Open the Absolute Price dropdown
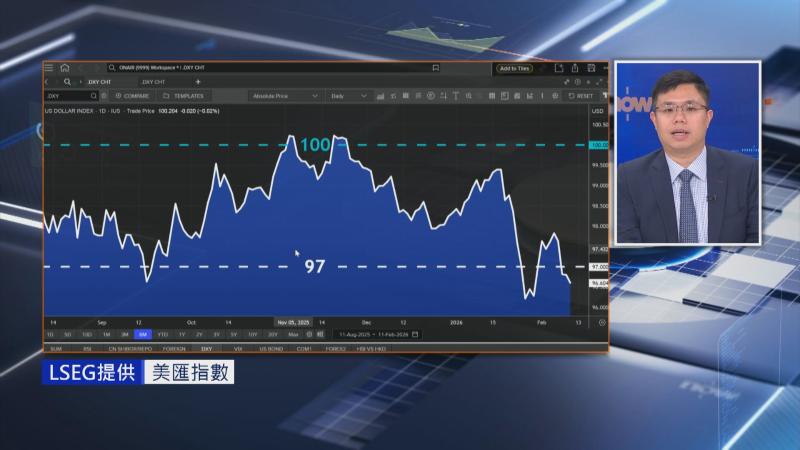Viewport: 800px width, 450px height. (285, 96)
